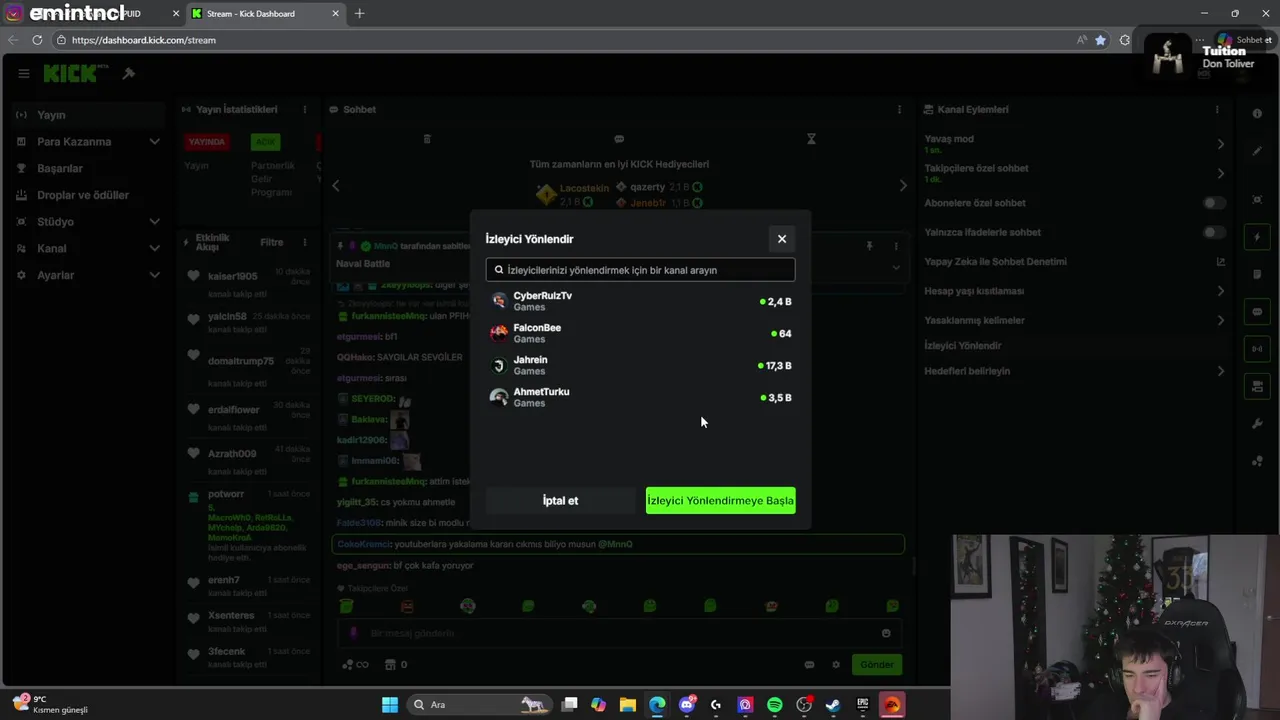
Task: Switch to the Stream - Kick Dashboard browser tab
Action: pos(266,13)
